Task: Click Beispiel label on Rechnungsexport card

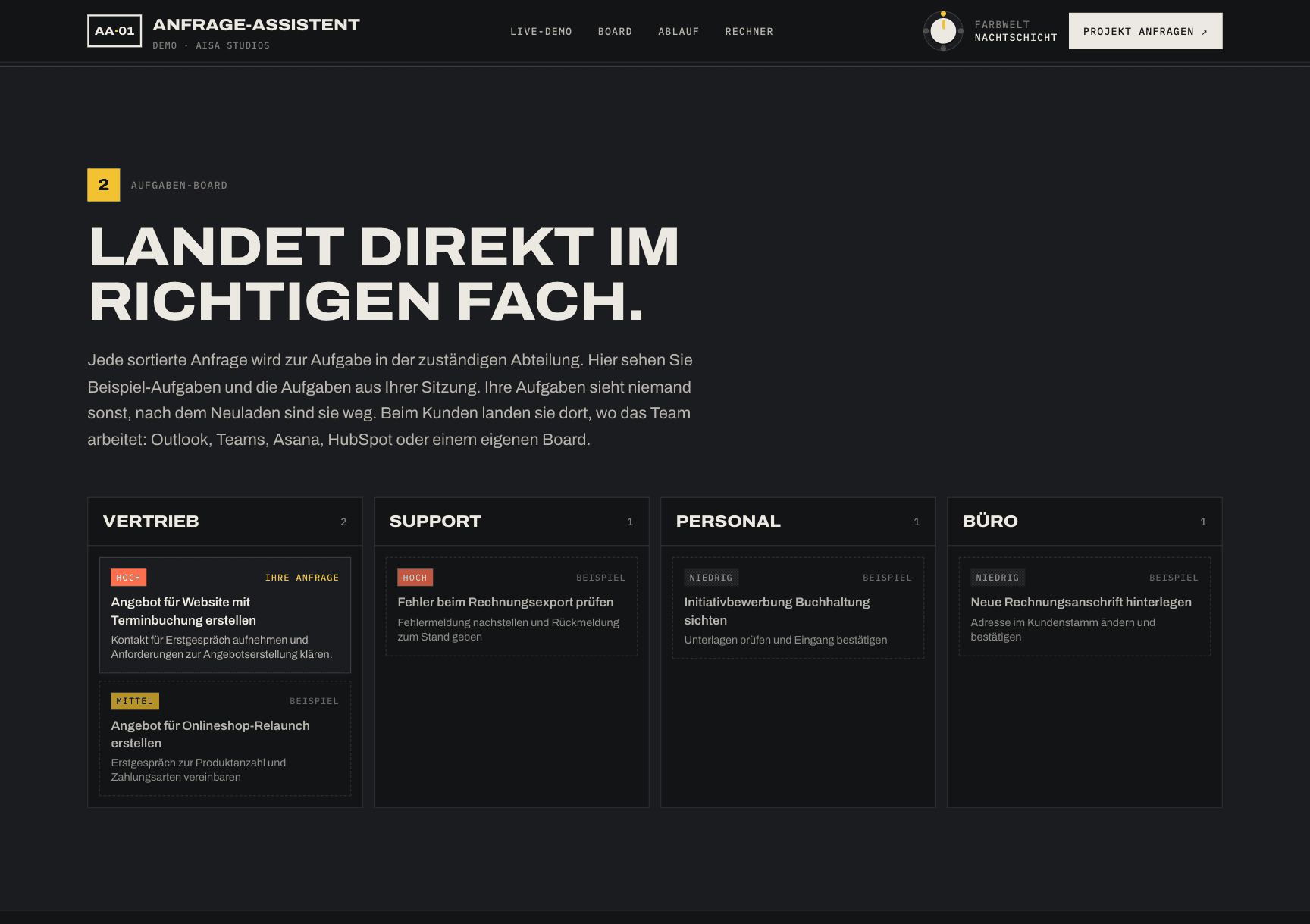Action: [x=600, y=578]
